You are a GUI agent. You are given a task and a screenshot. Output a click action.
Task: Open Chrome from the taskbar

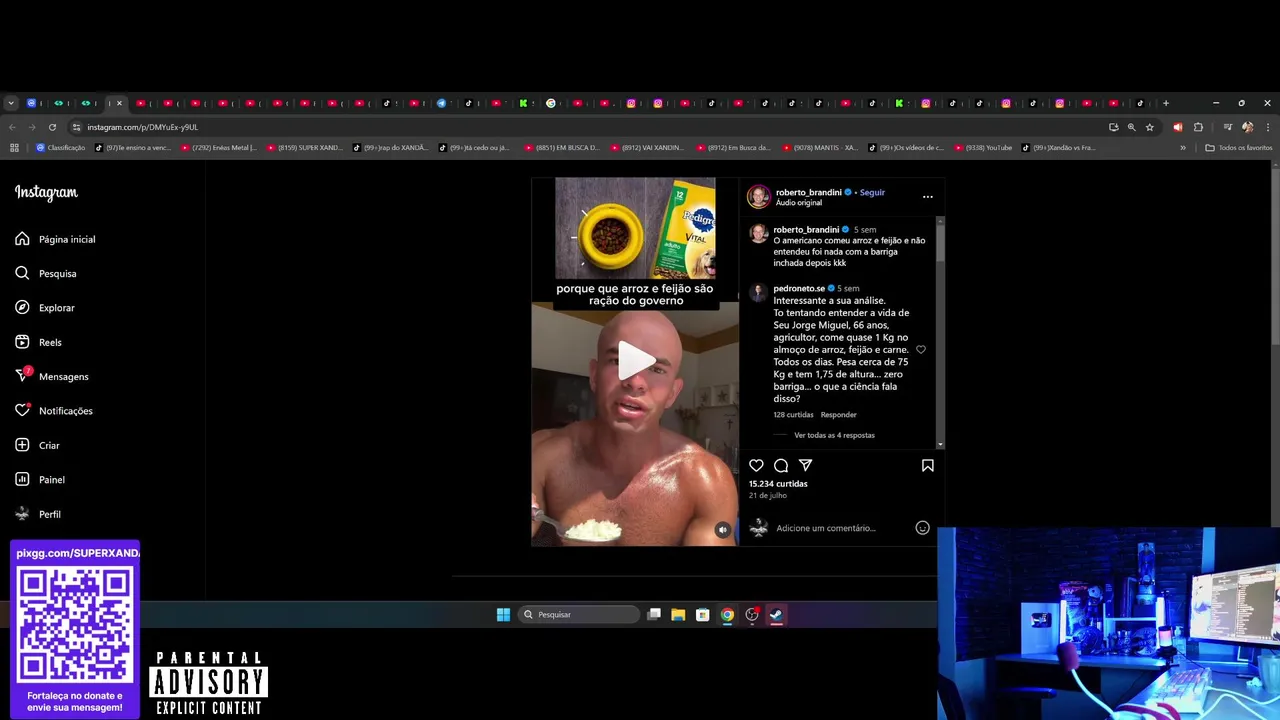(727, 615)
